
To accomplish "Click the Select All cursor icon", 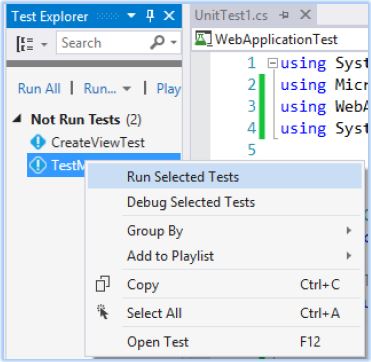I will [103, 312].
